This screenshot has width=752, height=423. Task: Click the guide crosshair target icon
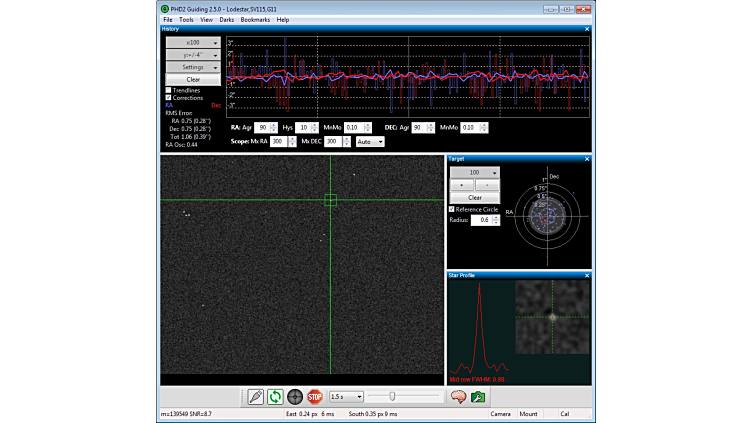(295, 396)
